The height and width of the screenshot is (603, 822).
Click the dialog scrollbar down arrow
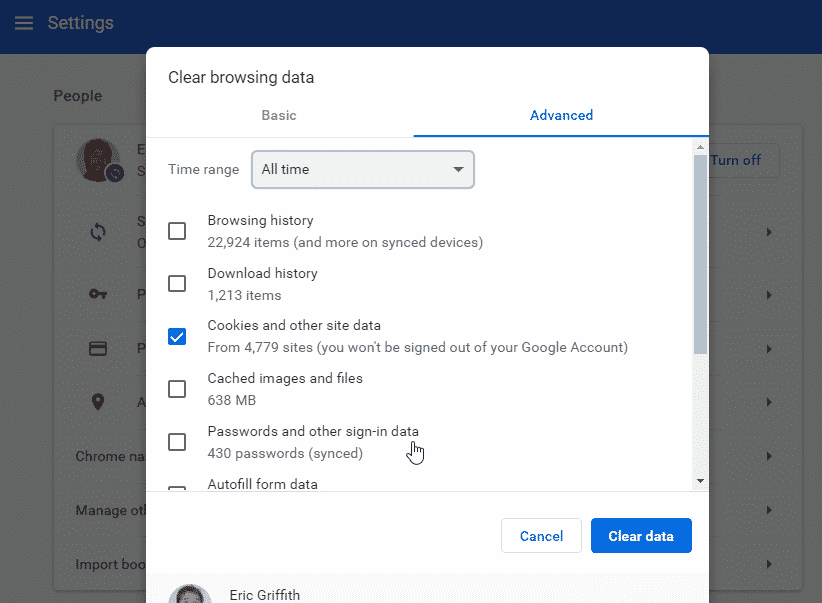(x=700, y=479)
